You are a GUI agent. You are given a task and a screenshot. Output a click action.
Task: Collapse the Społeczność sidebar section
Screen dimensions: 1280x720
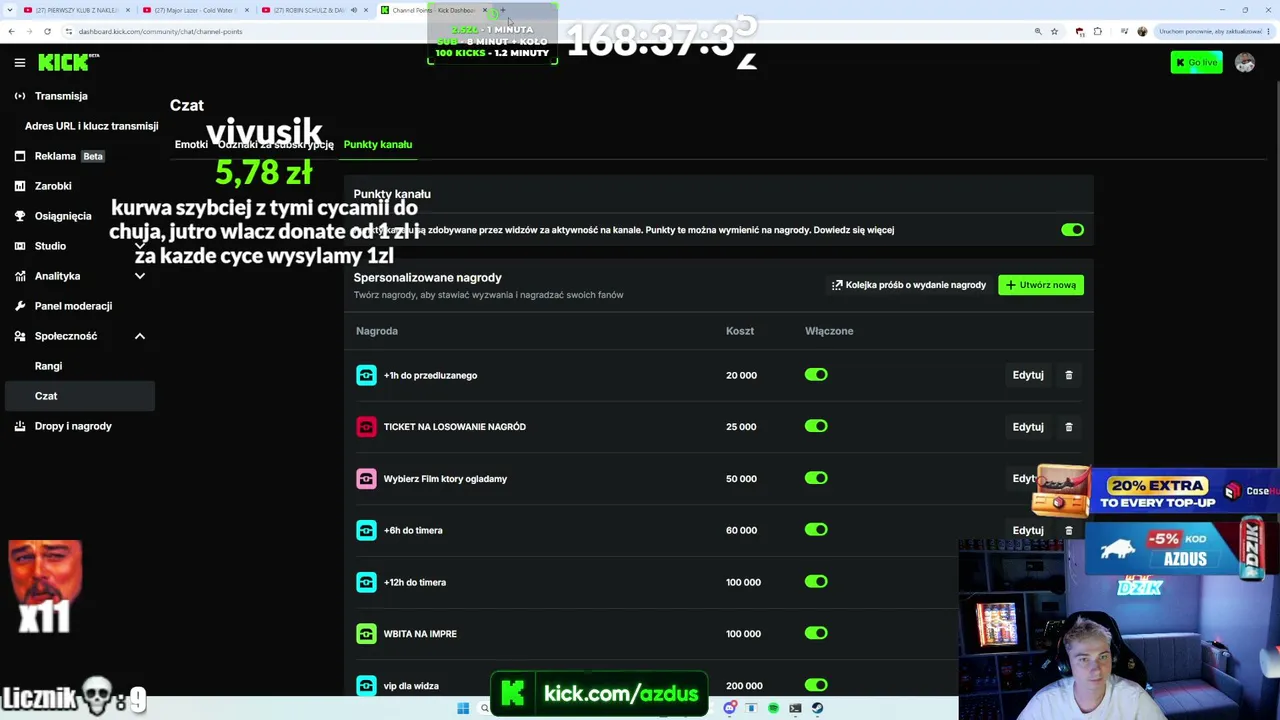click(x=139, y=336)
